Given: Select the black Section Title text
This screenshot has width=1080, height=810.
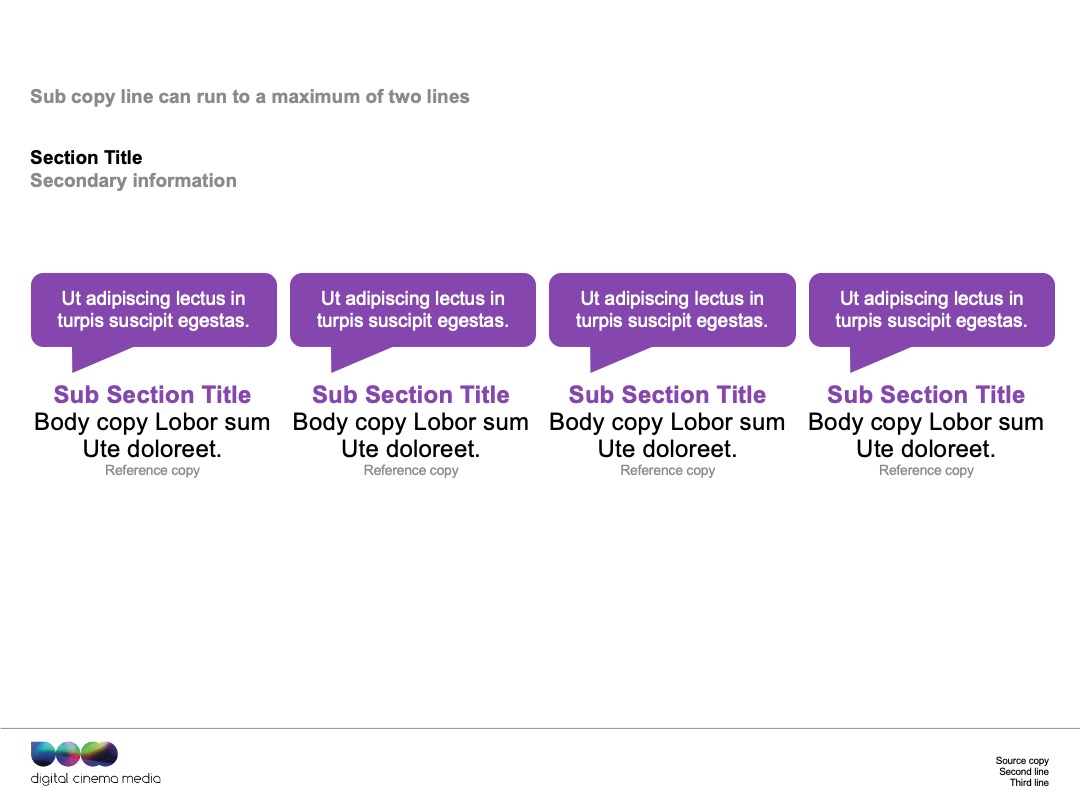Looking at the screenshot, I should coord(86,158).
